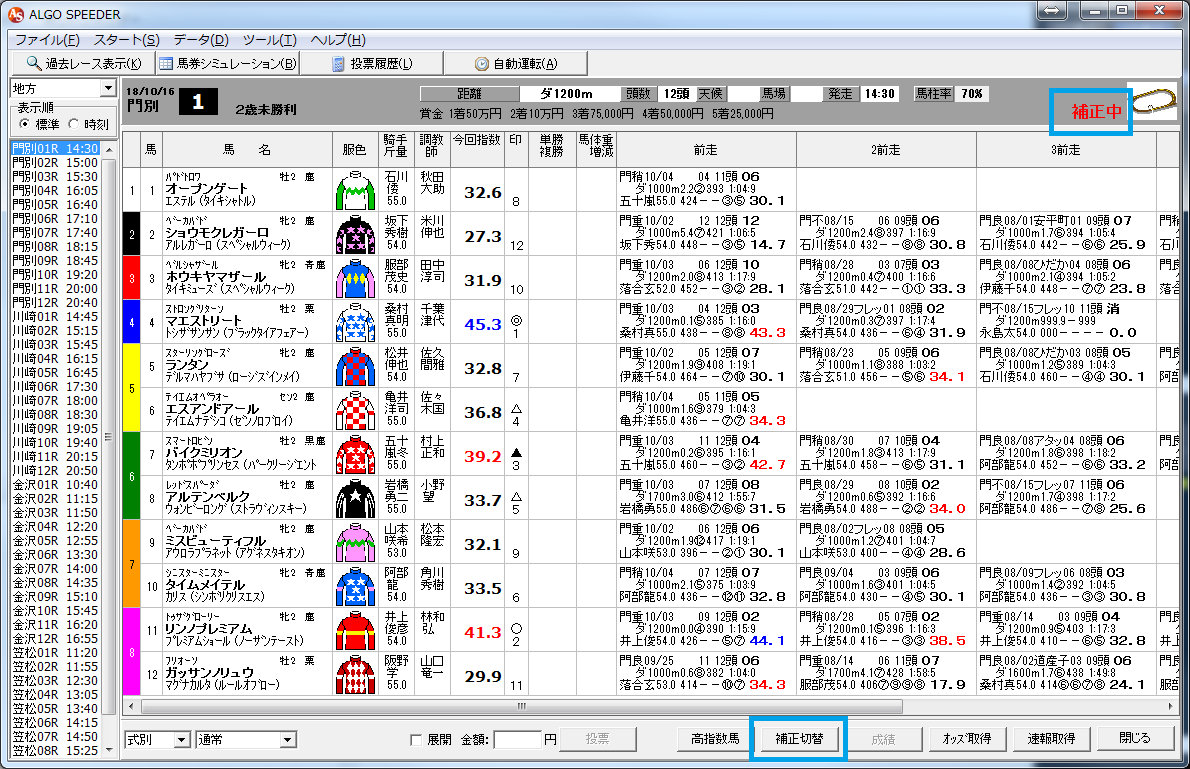This screenshot has width=1190, height=769.
Task: Click jockey silks icon for マエストリート
Action: pyautogui.click(x=355, y=323)
